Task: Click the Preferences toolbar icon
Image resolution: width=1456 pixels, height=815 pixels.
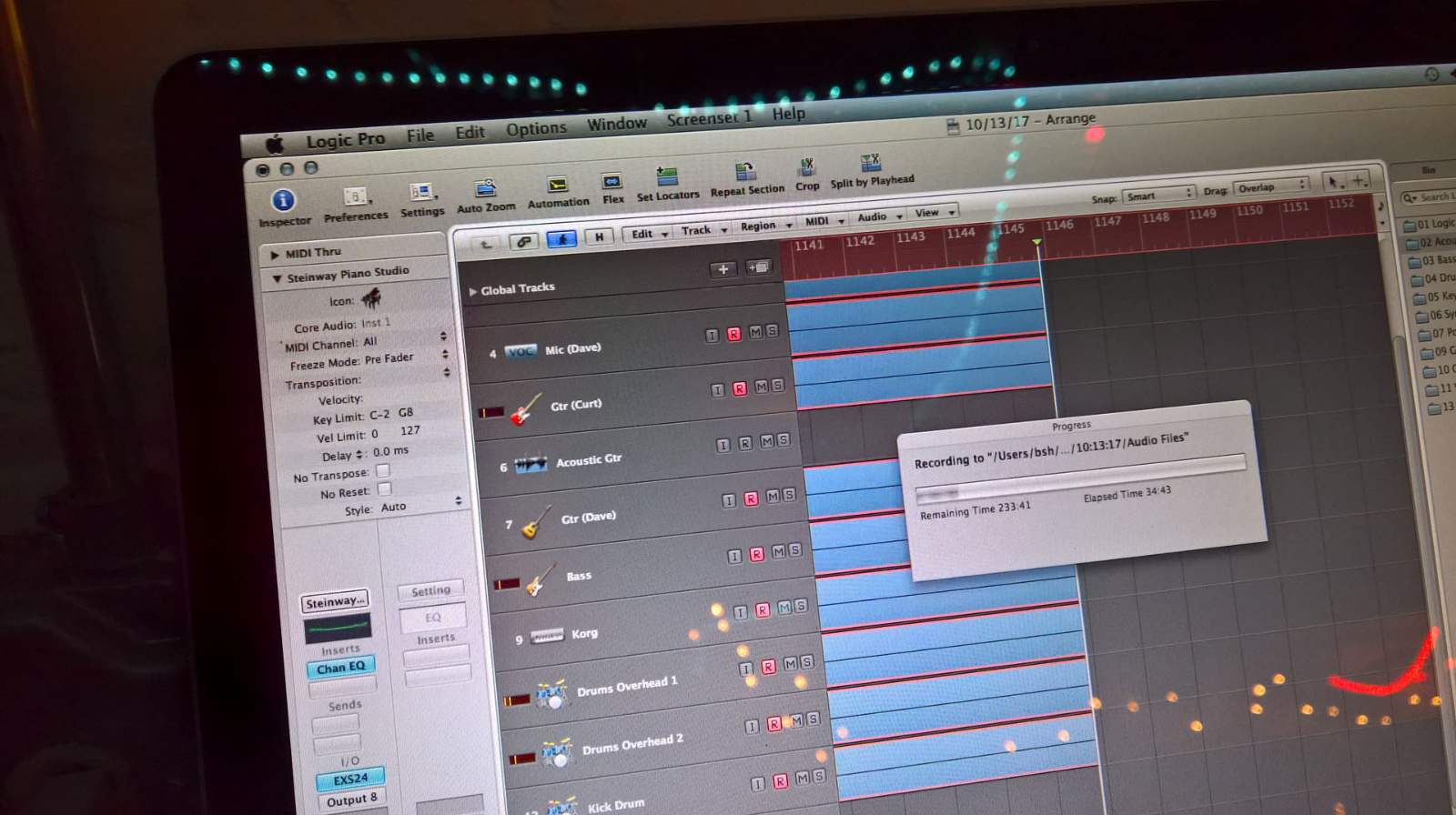Action: point(355,196)
